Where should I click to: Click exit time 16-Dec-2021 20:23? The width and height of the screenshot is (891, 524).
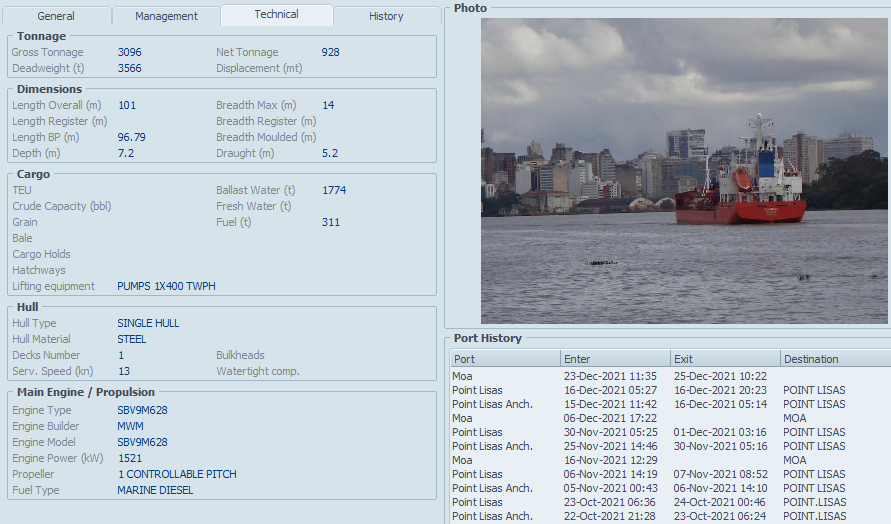[720, 390]
